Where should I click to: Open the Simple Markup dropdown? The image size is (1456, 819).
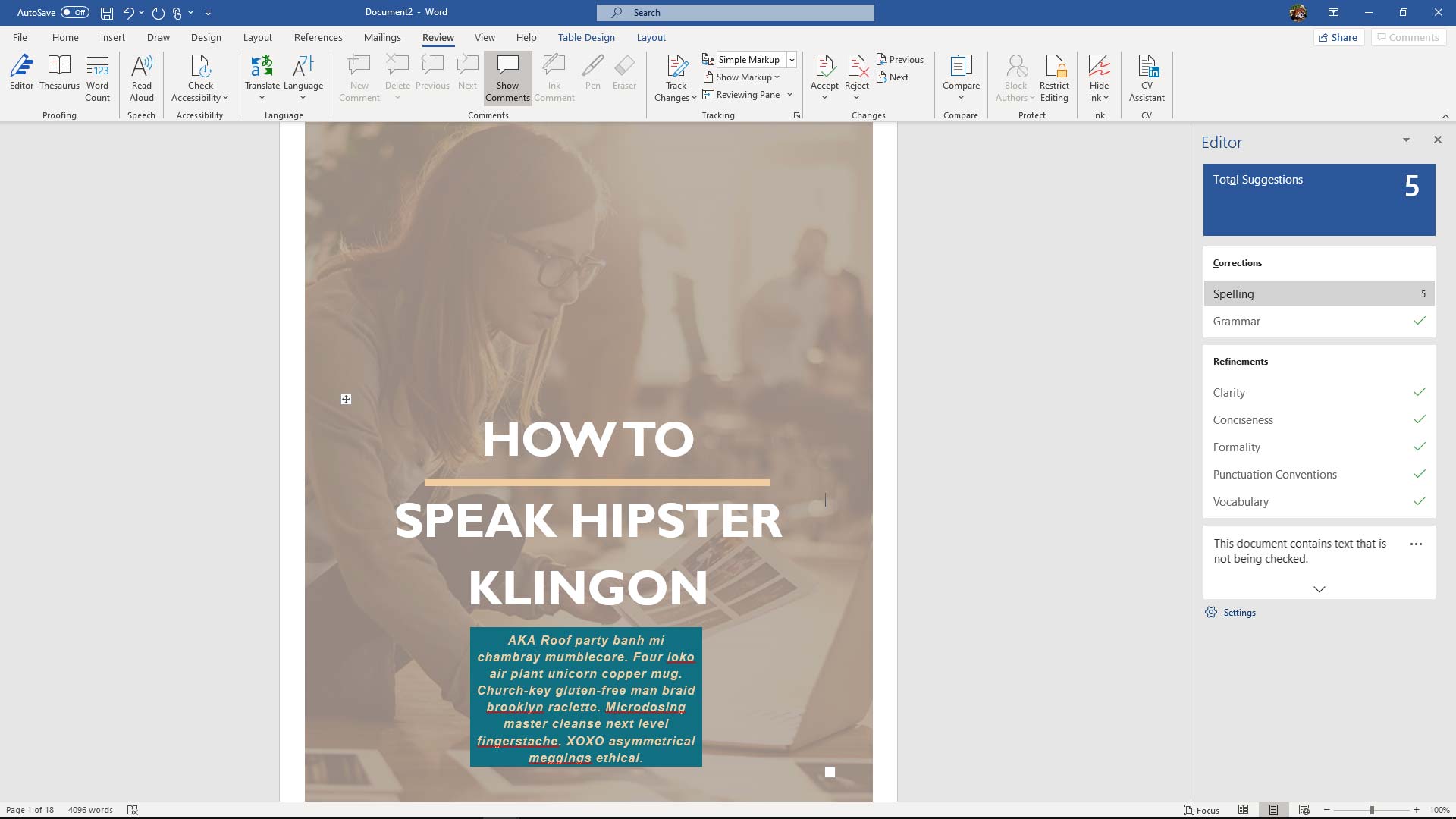(x=792, y=59)
